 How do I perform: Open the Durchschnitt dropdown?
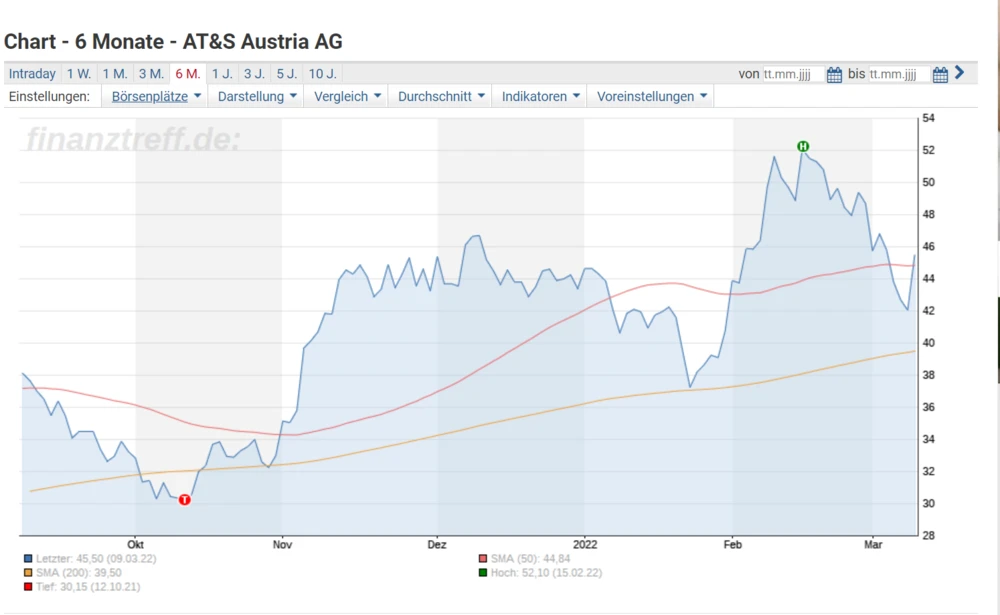[x=442, y=97]
